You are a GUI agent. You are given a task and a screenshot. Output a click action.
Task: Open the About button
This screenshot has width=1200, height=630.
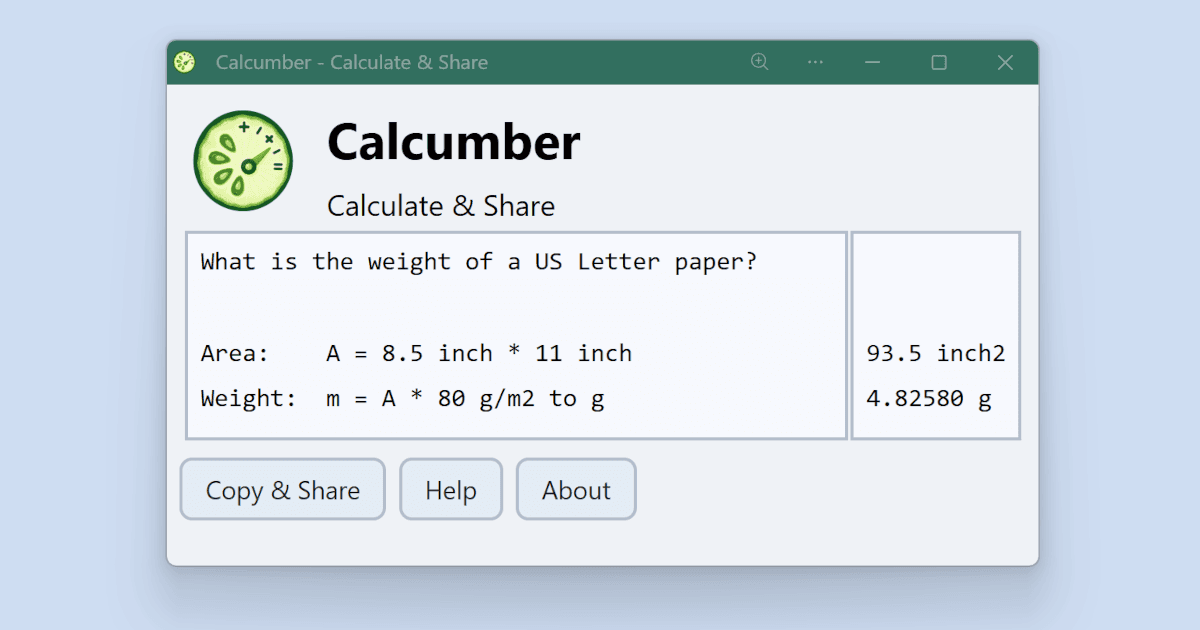coord(576,490)
